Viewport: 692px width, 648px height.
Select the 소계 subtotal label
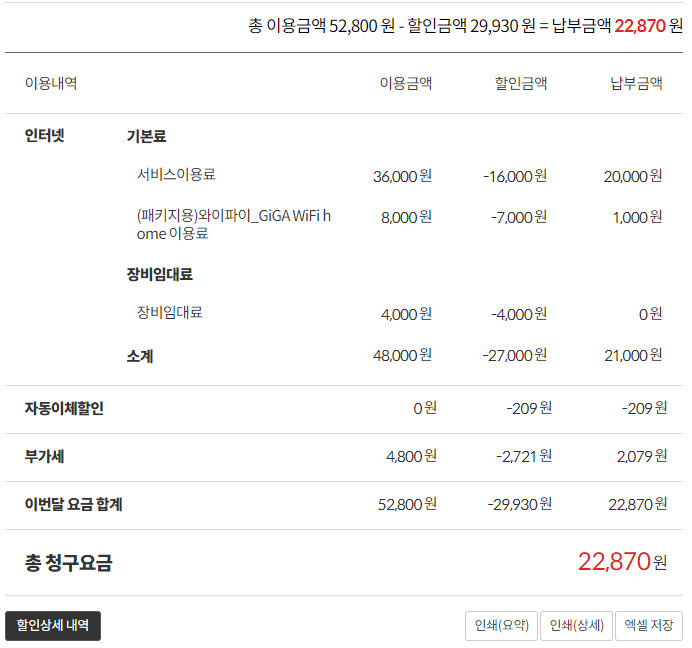pyautogui.click(x=140, y=355)
